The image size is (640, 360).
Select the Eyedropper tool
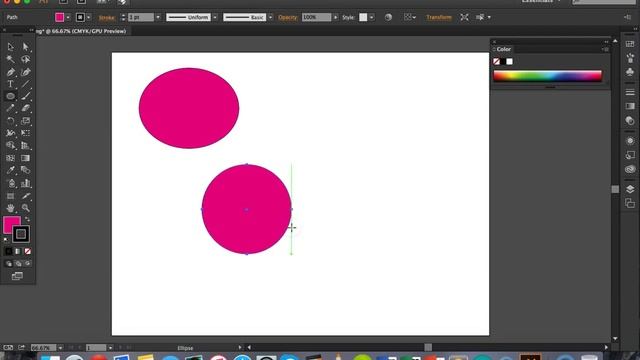(10, 170)
